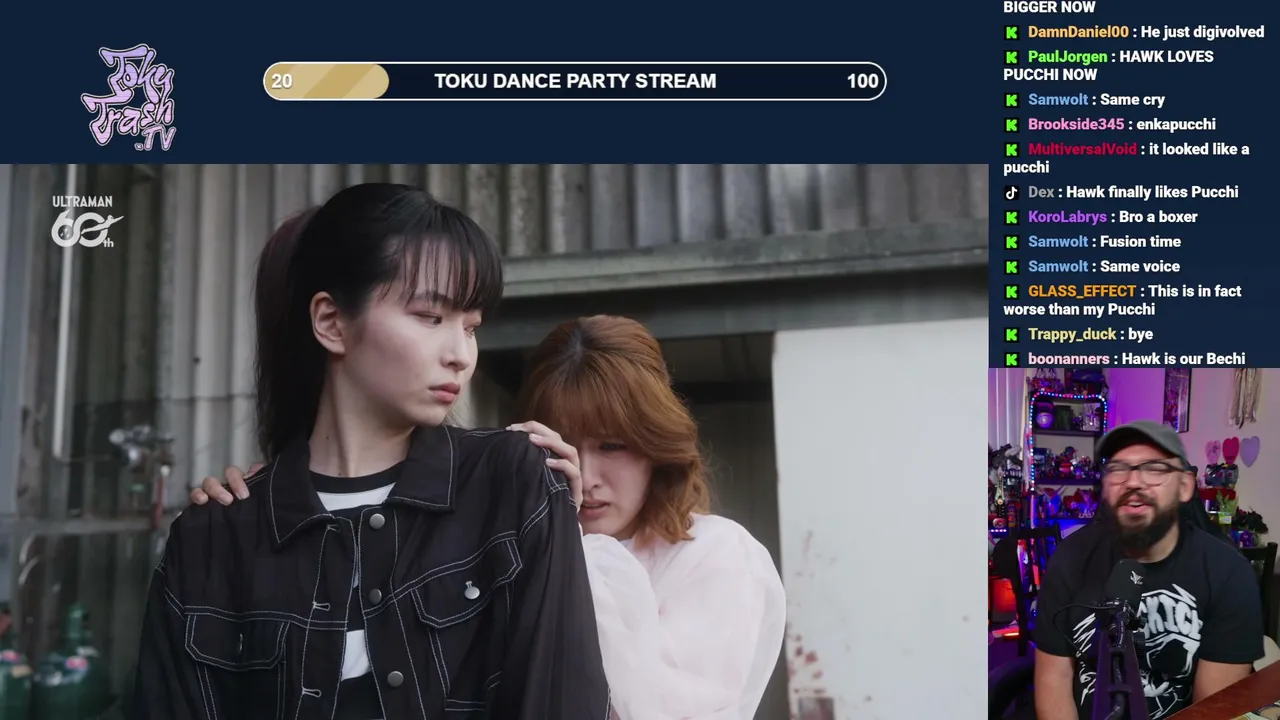The image size is (1280, 720).
Task: Click the message "HAWK LOVES PUCCHI NOW"
Action: point(1108,66)
